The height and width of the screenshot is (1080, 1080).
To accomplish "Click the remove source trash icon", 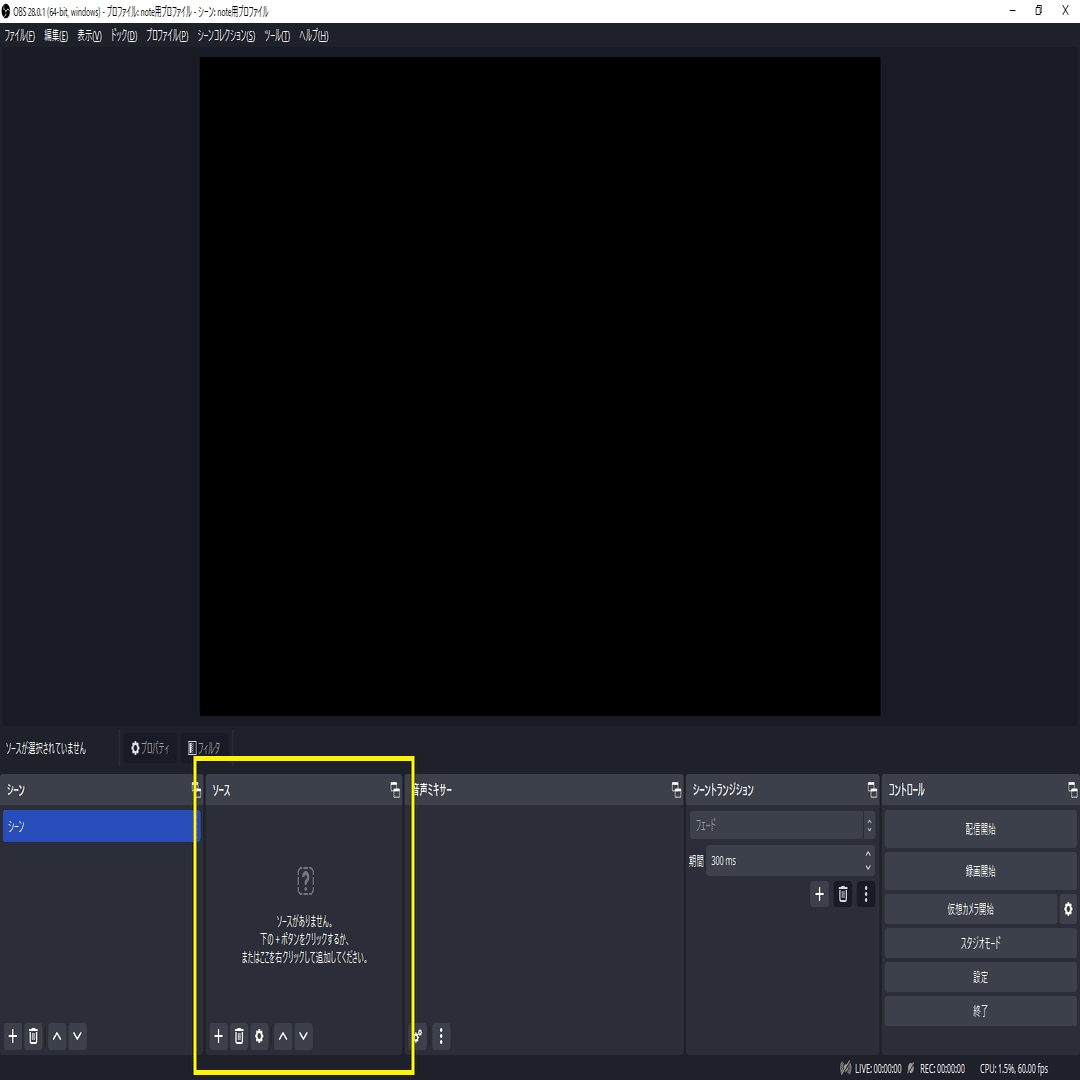I will [238, 1036].
